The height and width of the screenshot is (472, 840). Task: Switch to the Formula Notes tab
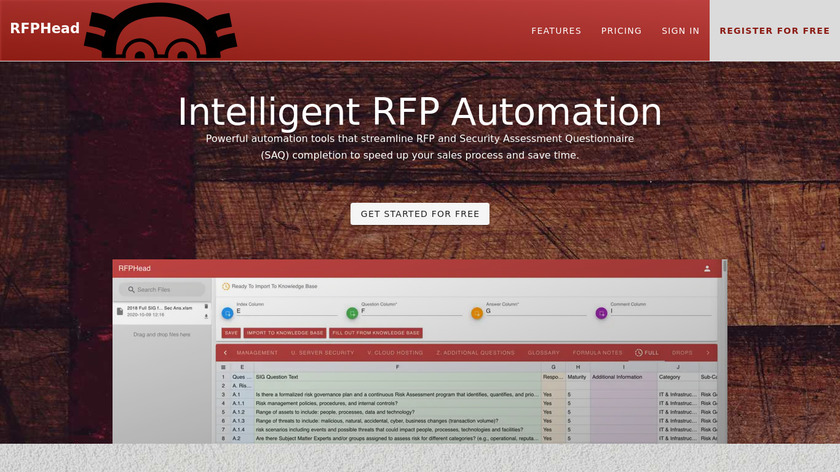(x=597, y=353)
